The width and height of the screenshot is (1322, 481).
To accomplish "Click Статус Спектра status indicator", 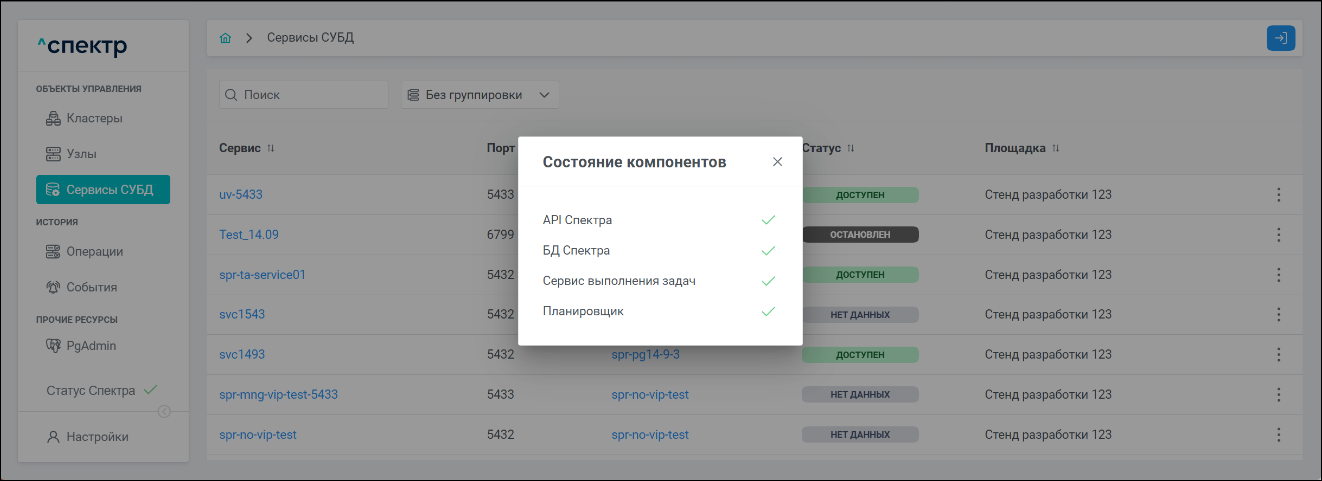I will [100, 390].
